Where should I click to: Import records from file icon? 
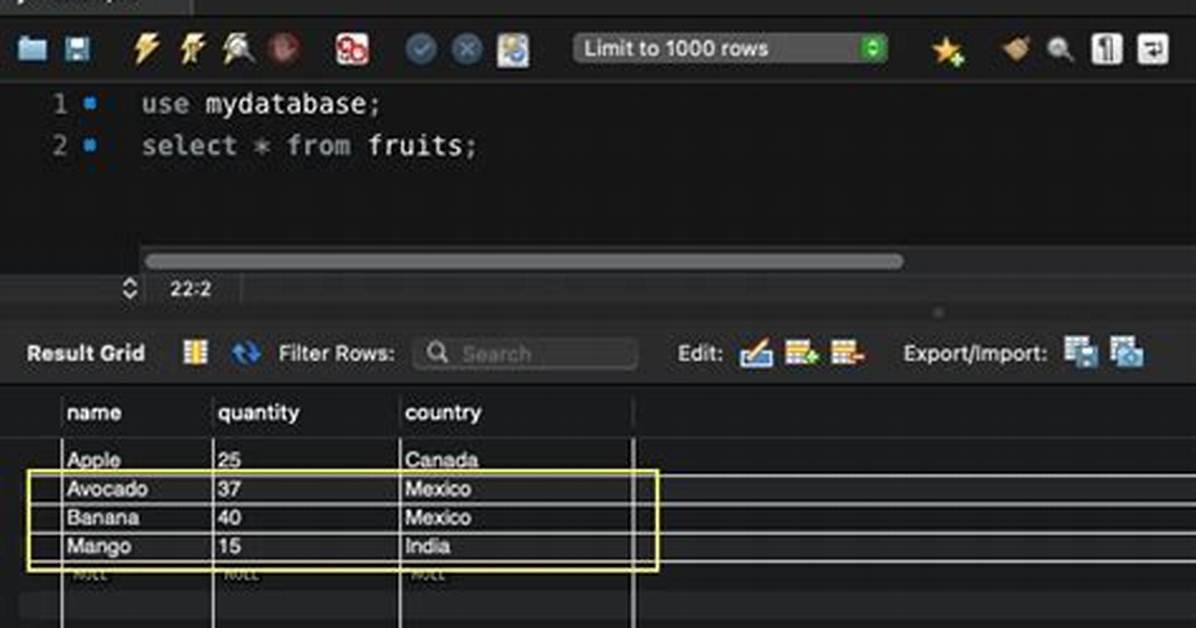pos(1127,353)
